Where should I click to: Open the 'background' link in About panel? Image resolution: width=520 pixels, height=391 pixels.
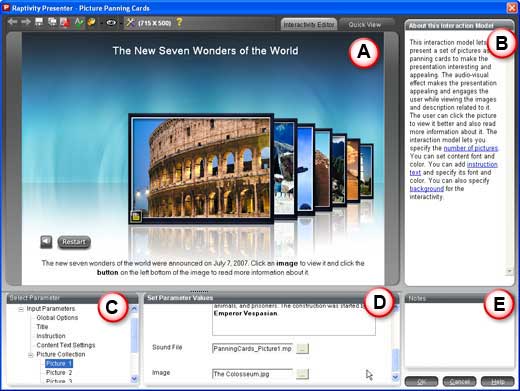pyautogui.click(x=427, y=189)
